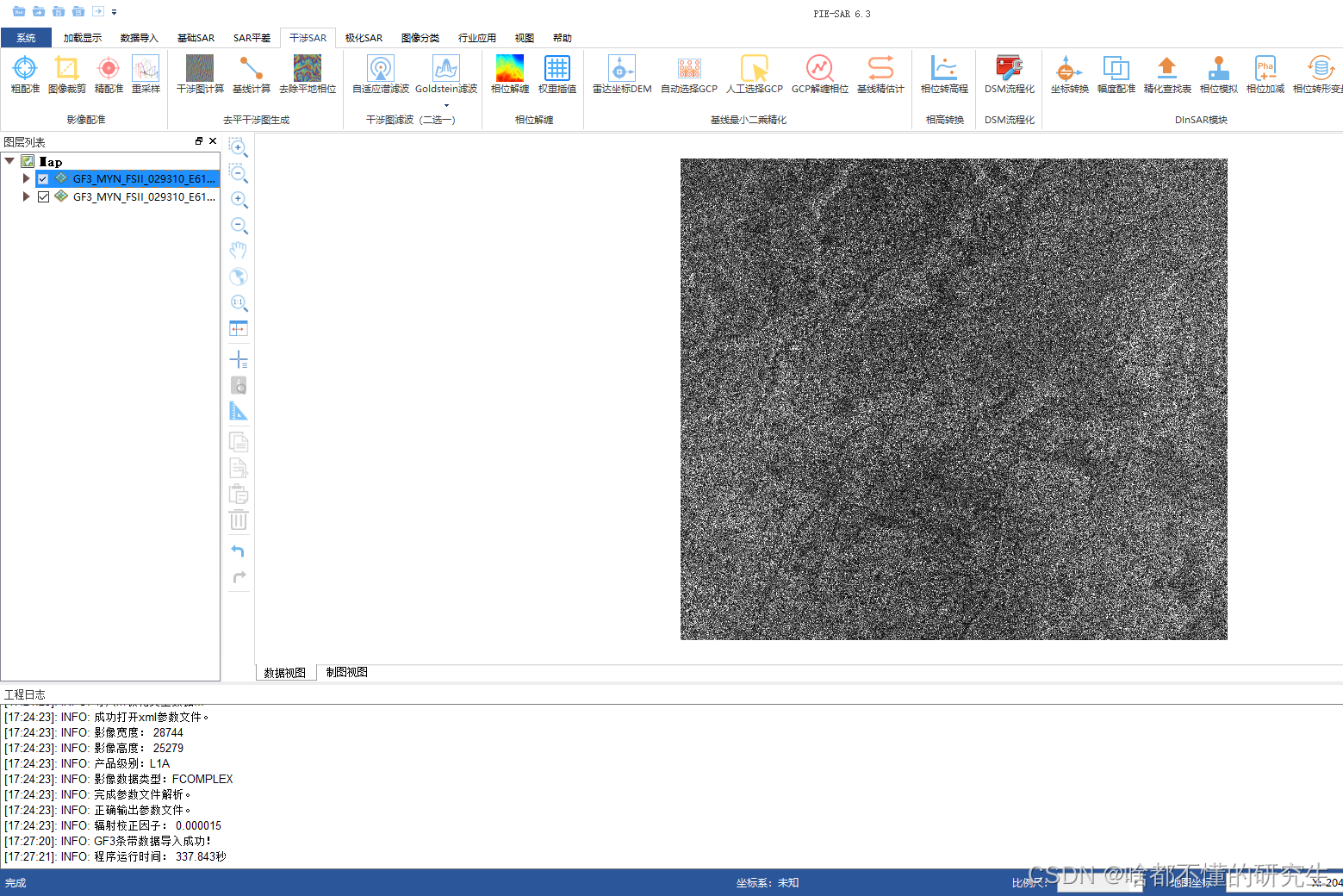Select the pan hand tool in the vertical toolbar

click(239, 251)
